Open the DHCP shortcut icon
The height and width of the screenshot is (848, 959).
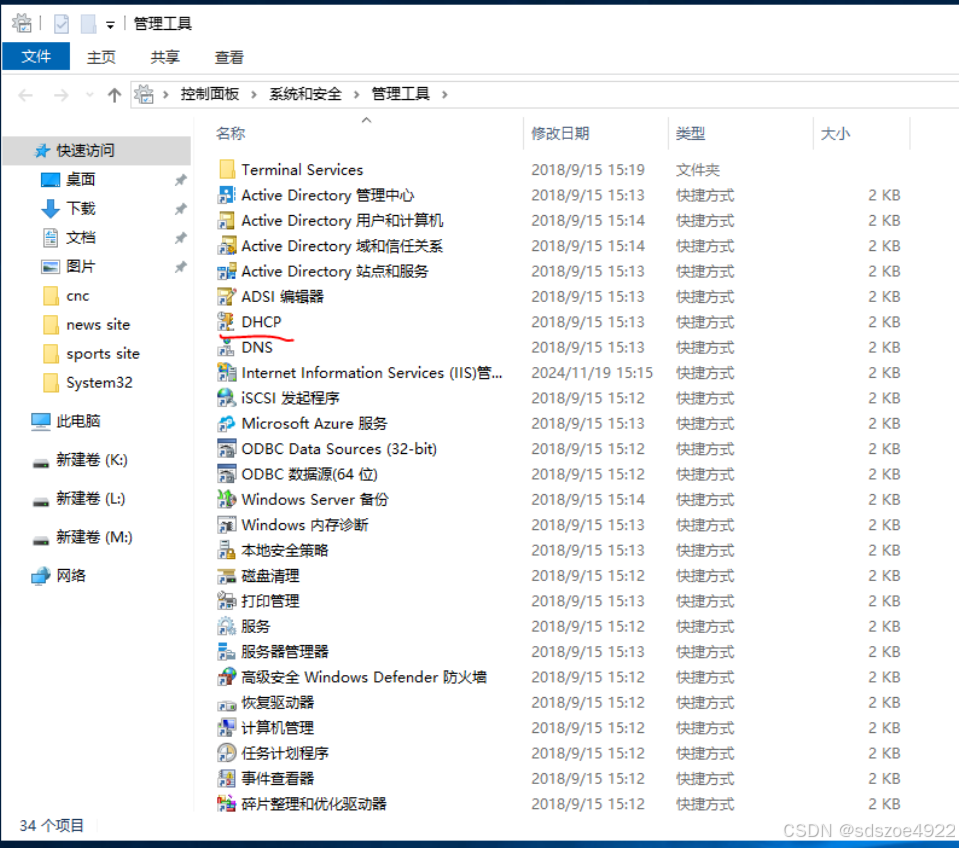coord(226,322)
